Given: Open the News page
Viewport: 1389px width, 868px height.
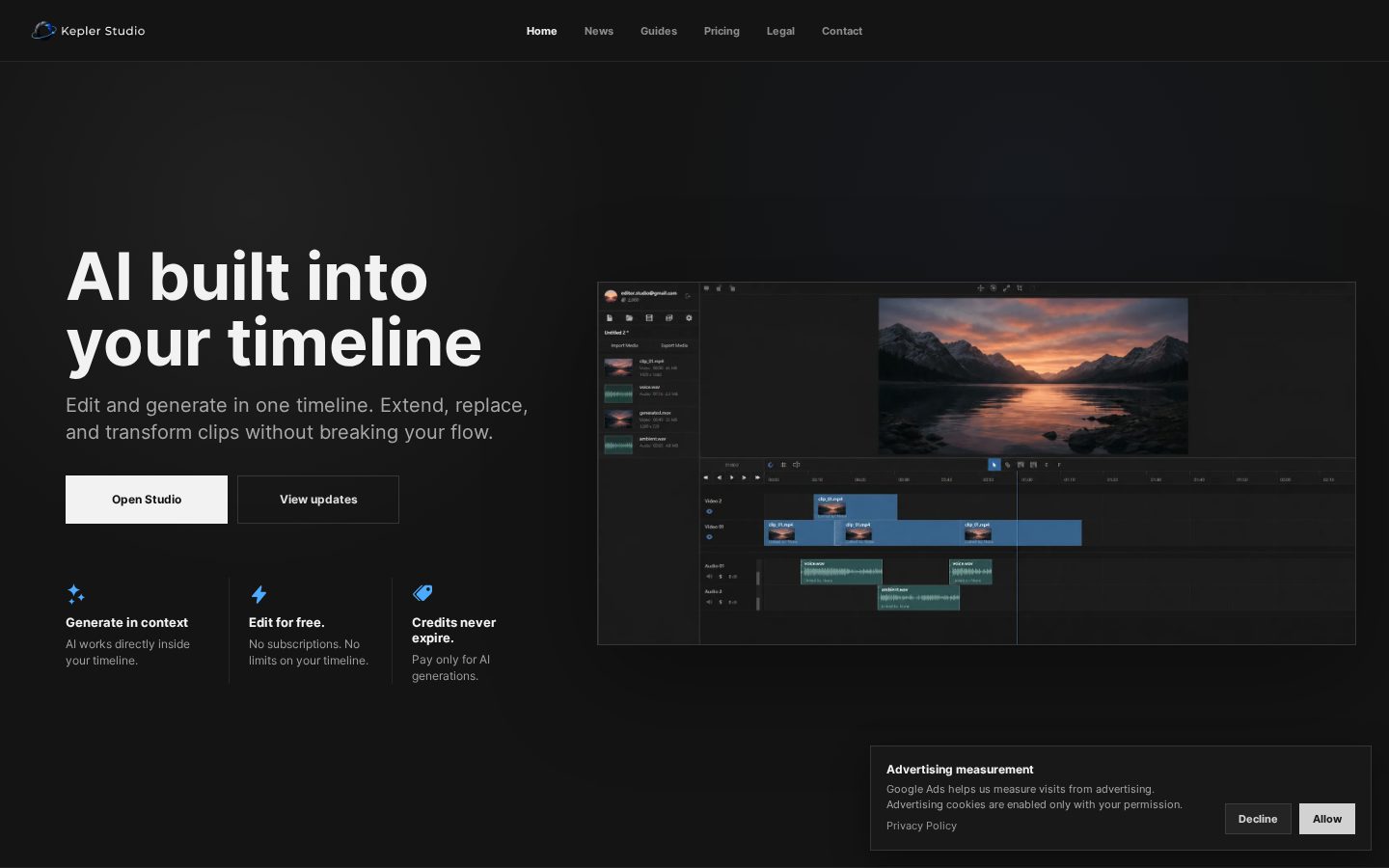Looking at the screenshot, I should (599, 31).
